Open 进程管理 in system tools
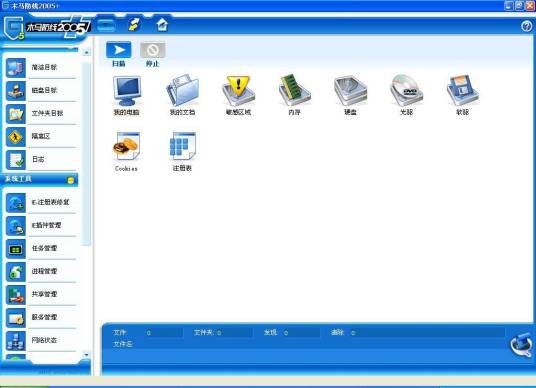 [41, 271]
